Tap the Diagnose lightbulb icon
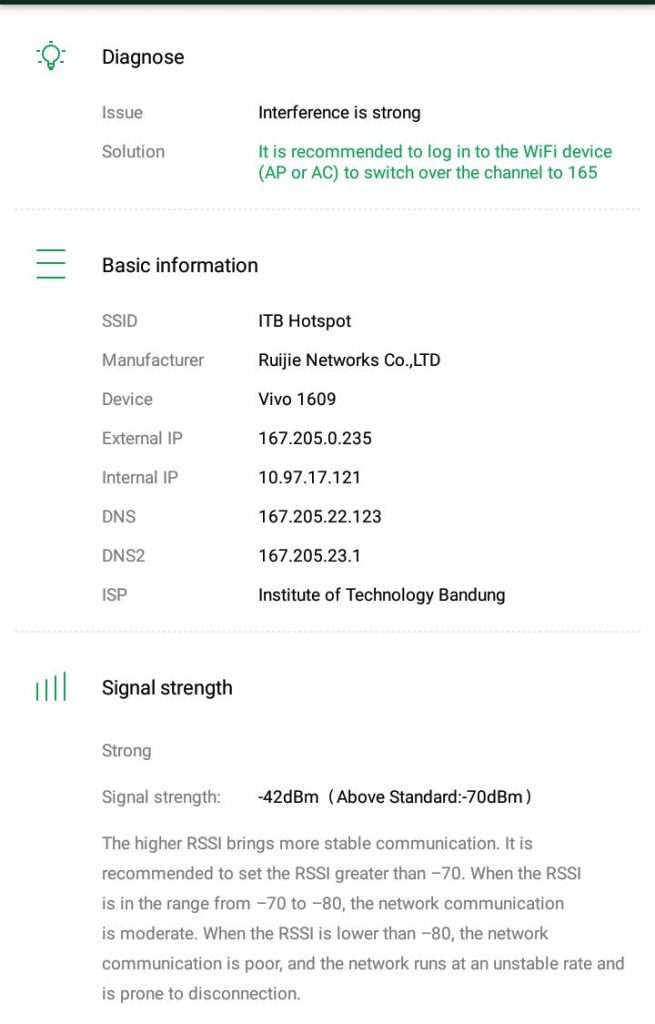 click(x=50, y=57)
